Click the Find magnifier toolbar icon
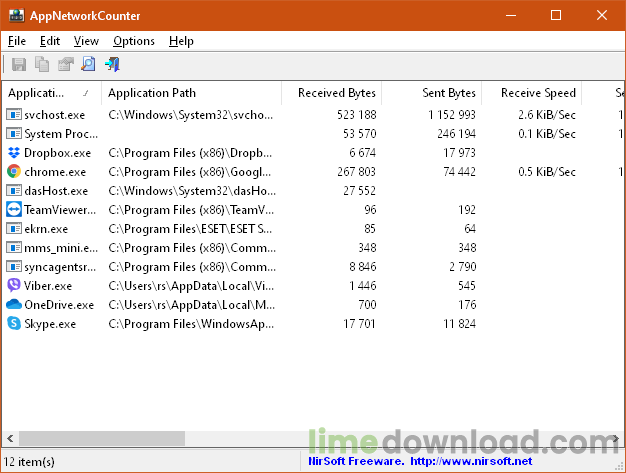Viewport: 626px width, 473px height. pyautogui.click(x=88, y=64)
